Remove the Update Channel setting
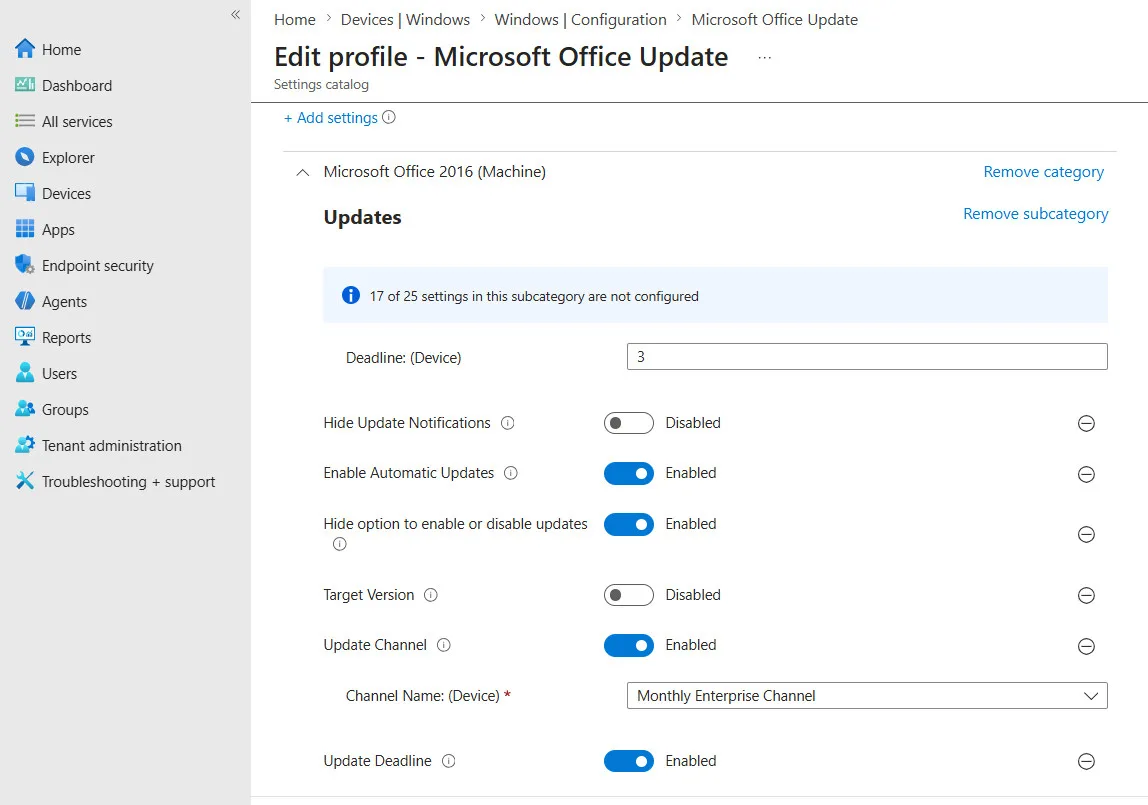 1086,646
